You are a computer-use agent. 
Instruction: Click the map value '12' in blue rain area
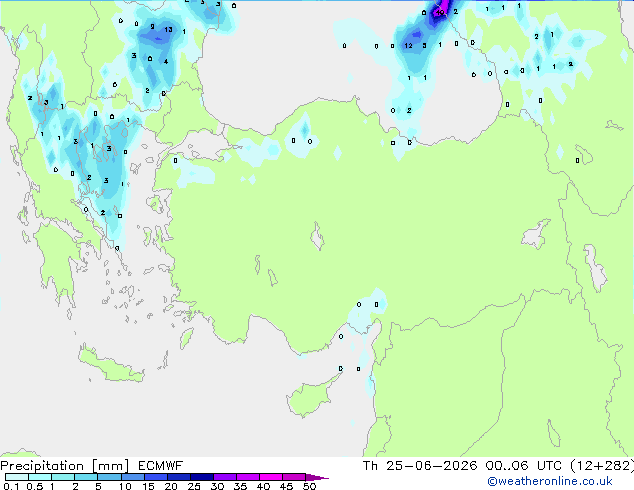click(408, 46)
